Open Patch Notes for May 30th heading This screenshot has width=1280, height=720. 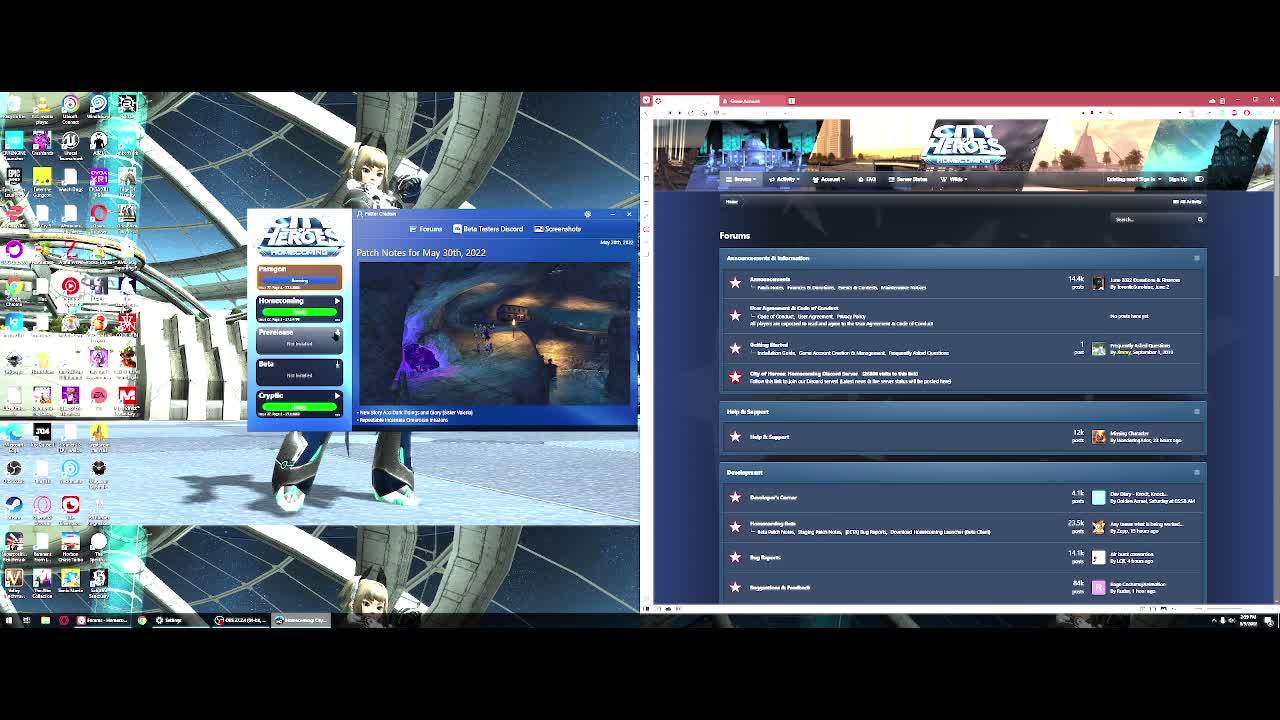pyautogui.click(x=421, y=252)
